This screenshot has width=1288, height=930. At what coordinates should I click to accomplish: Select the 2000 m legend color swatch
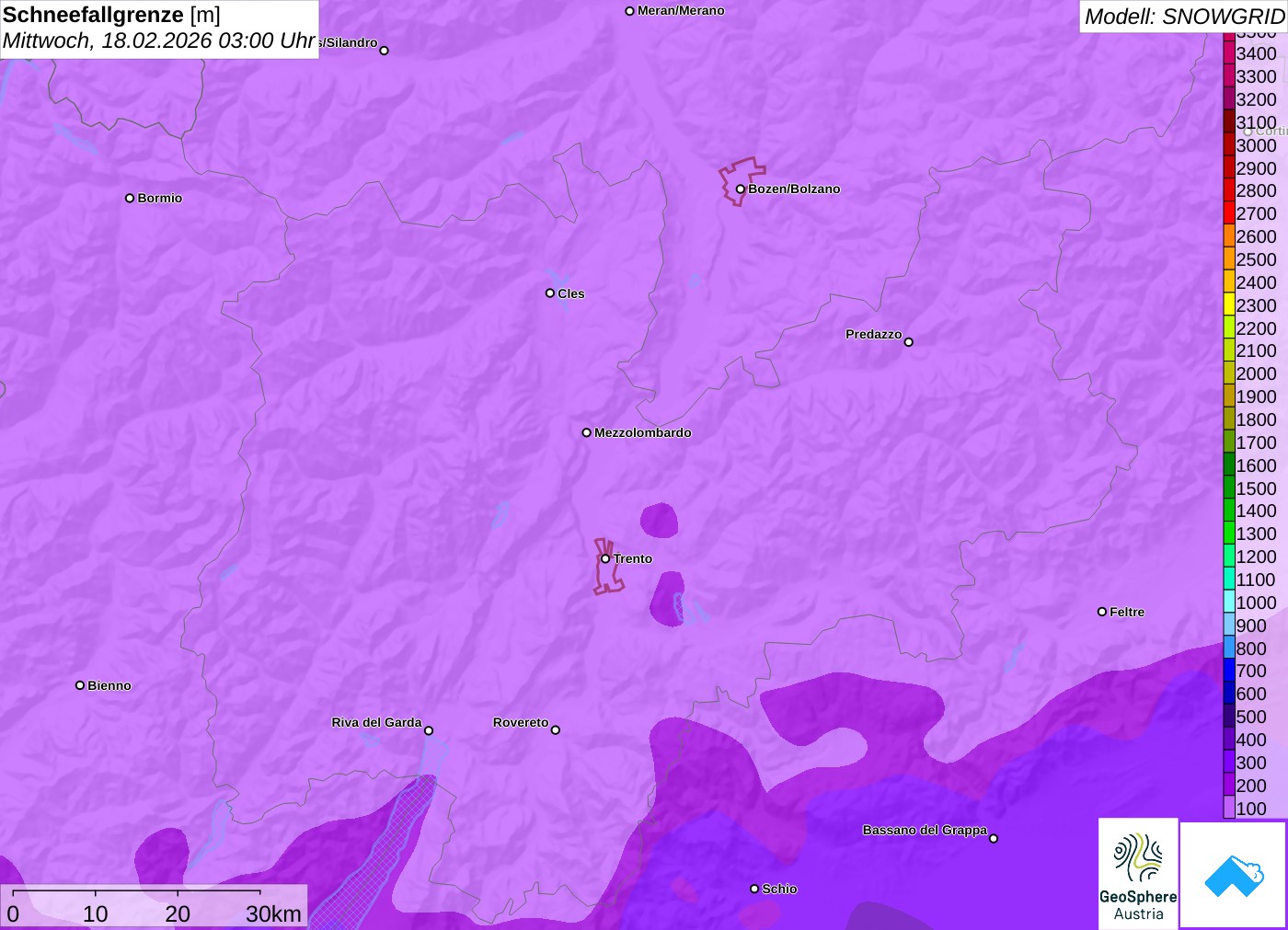(x=1229, y=373)
